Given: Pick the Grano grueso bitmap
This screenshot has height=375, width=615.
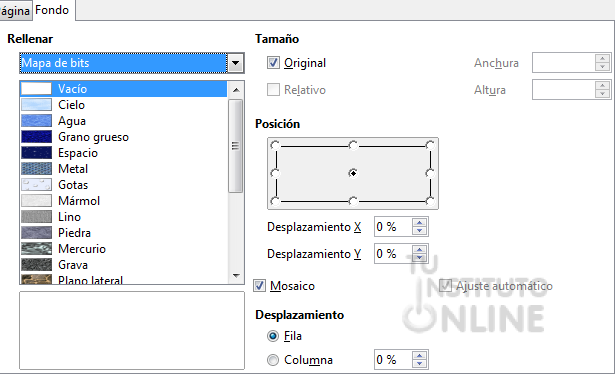Looking at the screenshot, I should coord(123,137).
